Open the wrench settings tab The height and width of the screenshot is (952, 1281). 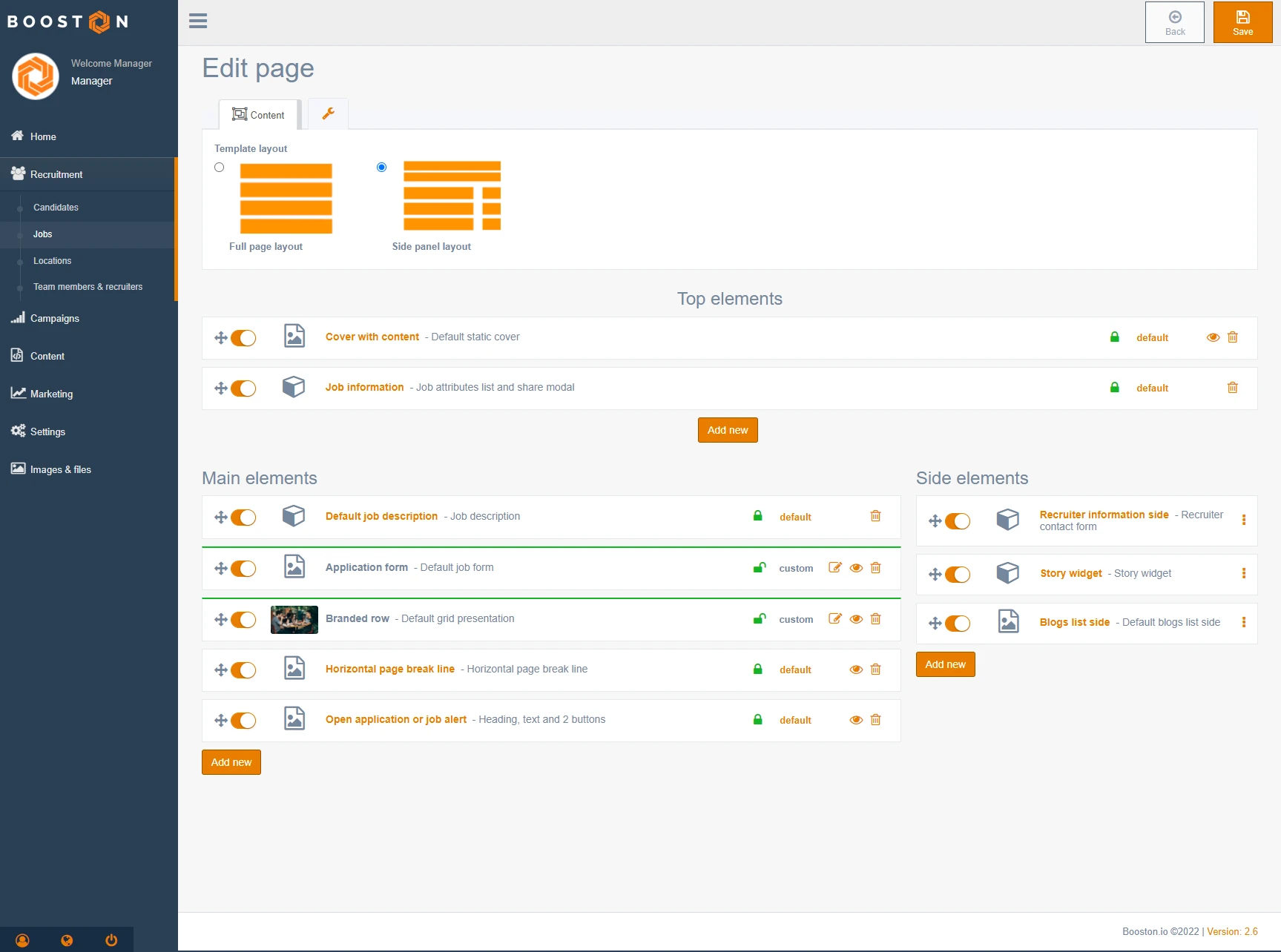pos(328,114)
